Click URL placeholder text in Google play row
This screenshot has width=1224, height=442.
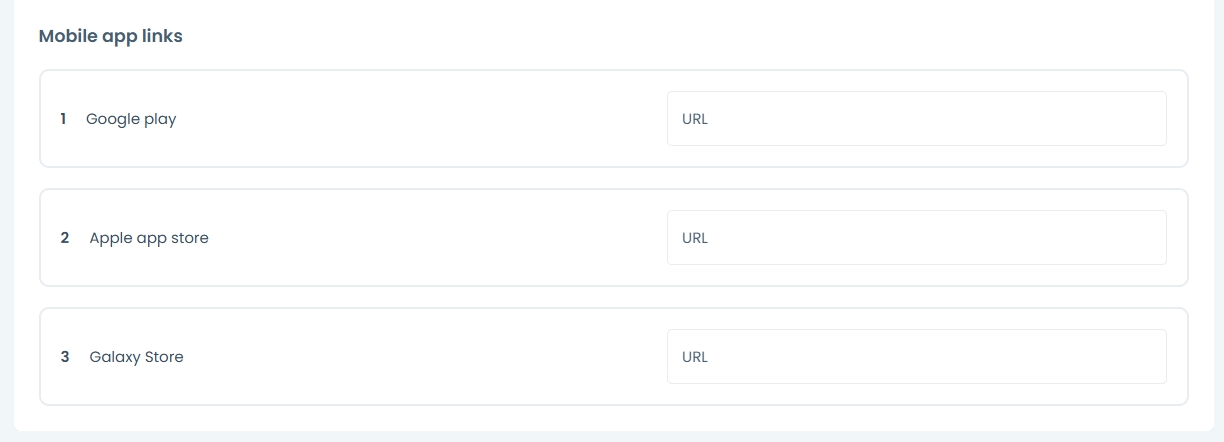[x=695, y=119]
